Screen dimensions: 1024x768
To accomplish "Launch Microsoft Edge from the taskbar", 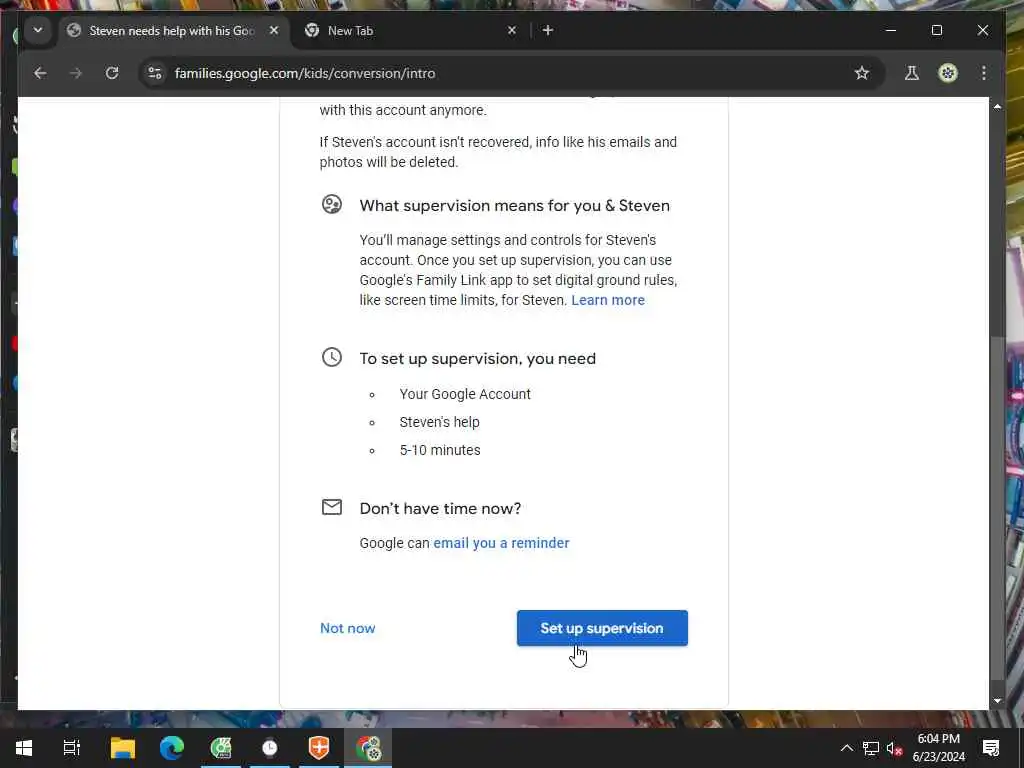I will pyautogui.click(x=172, y=748).
